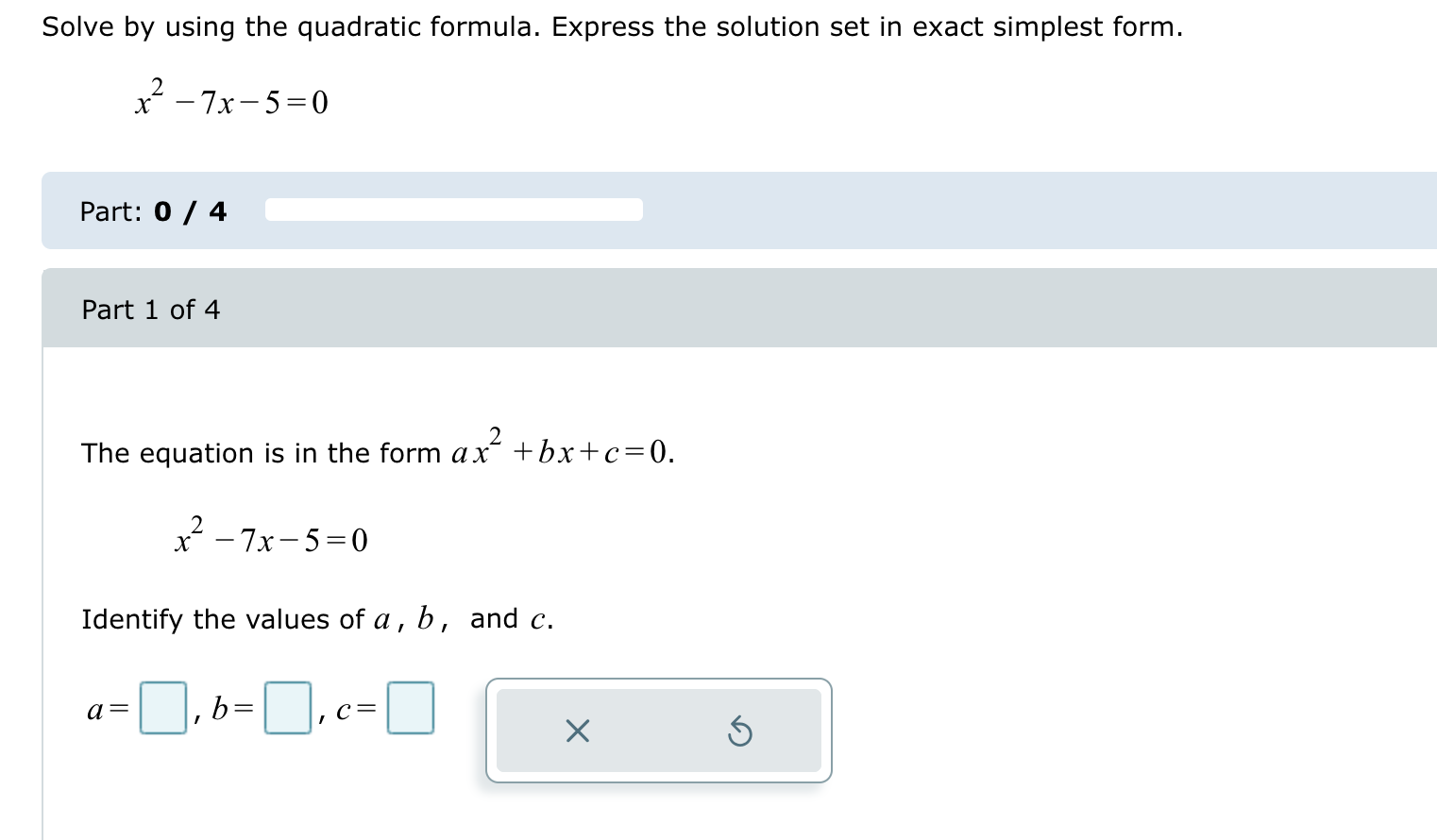Click the quadratic formula instruction title
The height and width of the screenshot is (840, 1437).
pyautogui.click(x=612, y=26)
